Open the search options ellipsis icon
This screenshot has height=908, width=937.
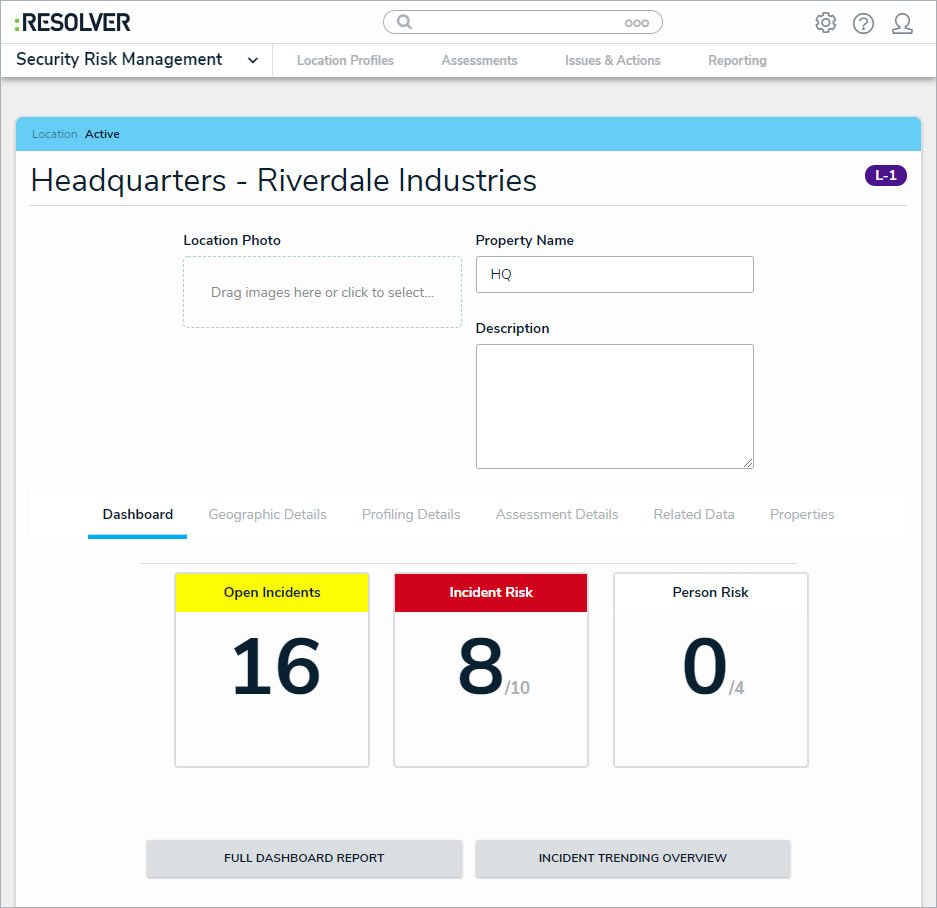click(636, 23)
